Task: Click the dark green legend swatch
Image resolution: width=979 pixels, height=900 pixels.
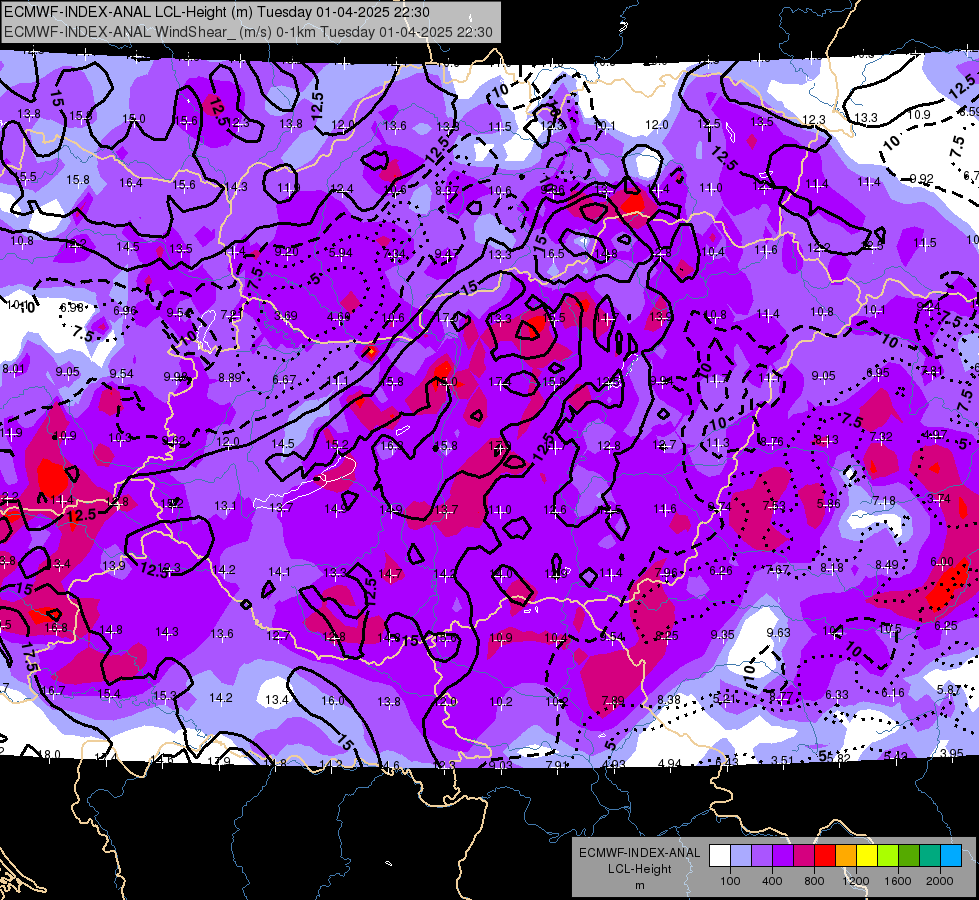Action: pyautogui.click(x=909, y=856)
